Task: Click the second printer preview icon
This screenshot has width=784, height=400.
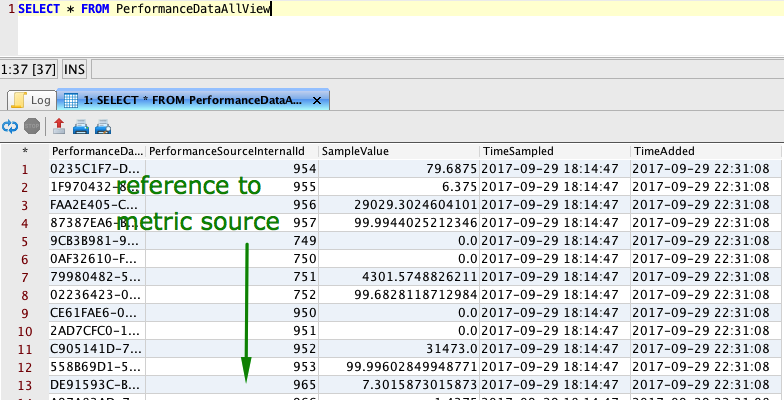Action: click(x=102, y=127)
